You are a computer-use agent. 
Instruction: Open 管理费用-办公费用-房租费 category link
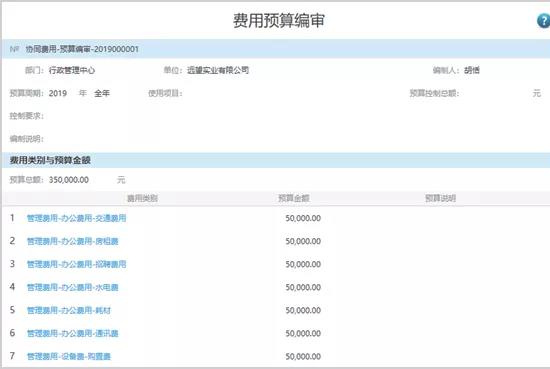click(x=73, y=241)
